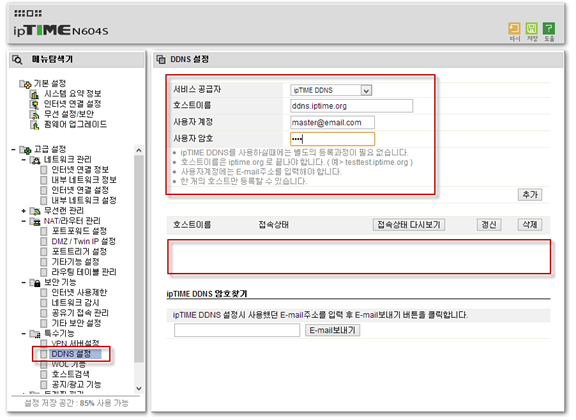The height and width of the screenshot is (420, 576).
Task: Click the E-mail address field for password recovery
Action: [237, 330]
